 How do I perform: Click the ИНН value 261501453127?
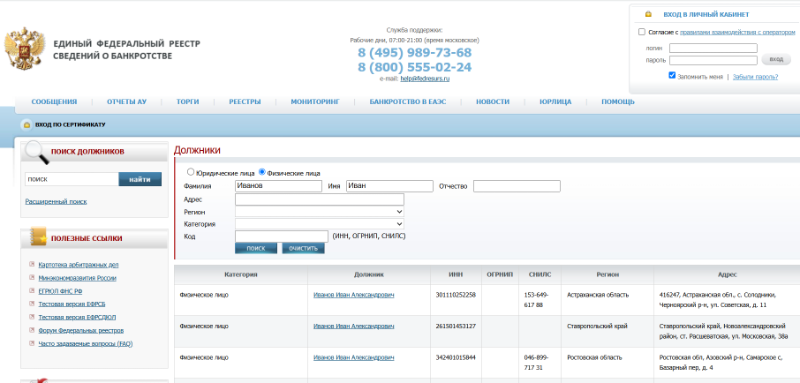[456, 326]
